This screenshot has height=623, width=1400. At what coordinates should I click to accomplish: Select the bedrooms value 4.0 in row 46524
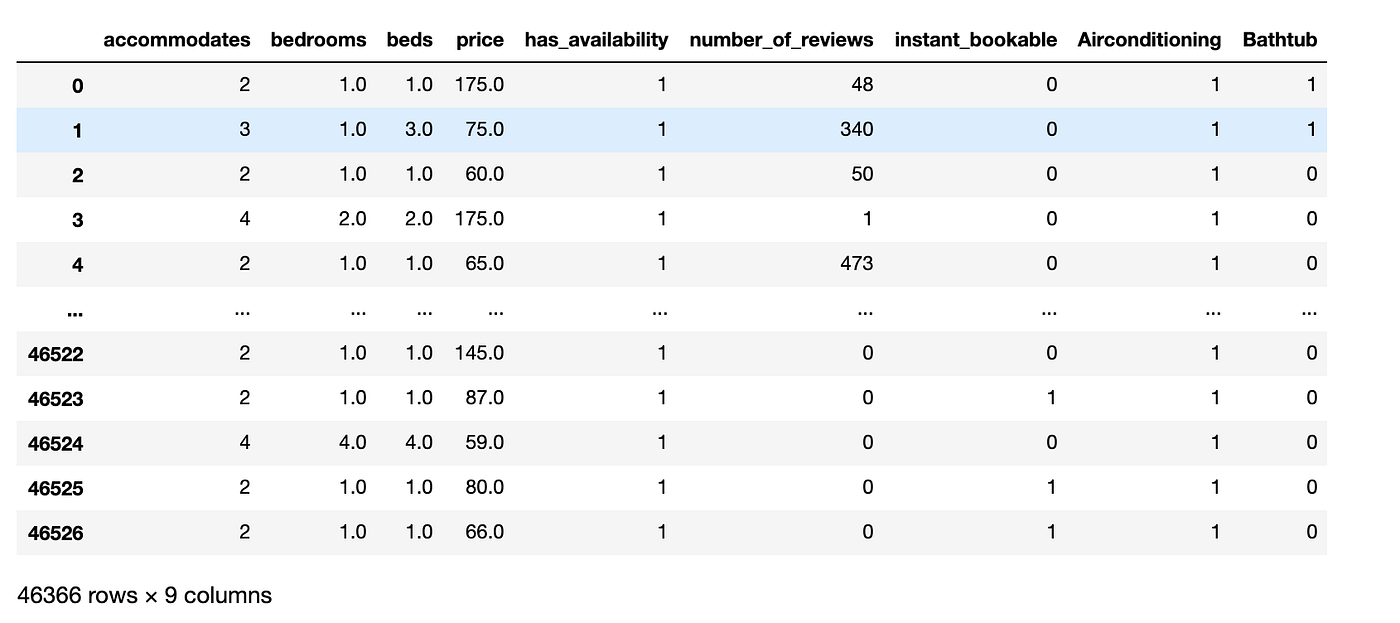[352, 443]
